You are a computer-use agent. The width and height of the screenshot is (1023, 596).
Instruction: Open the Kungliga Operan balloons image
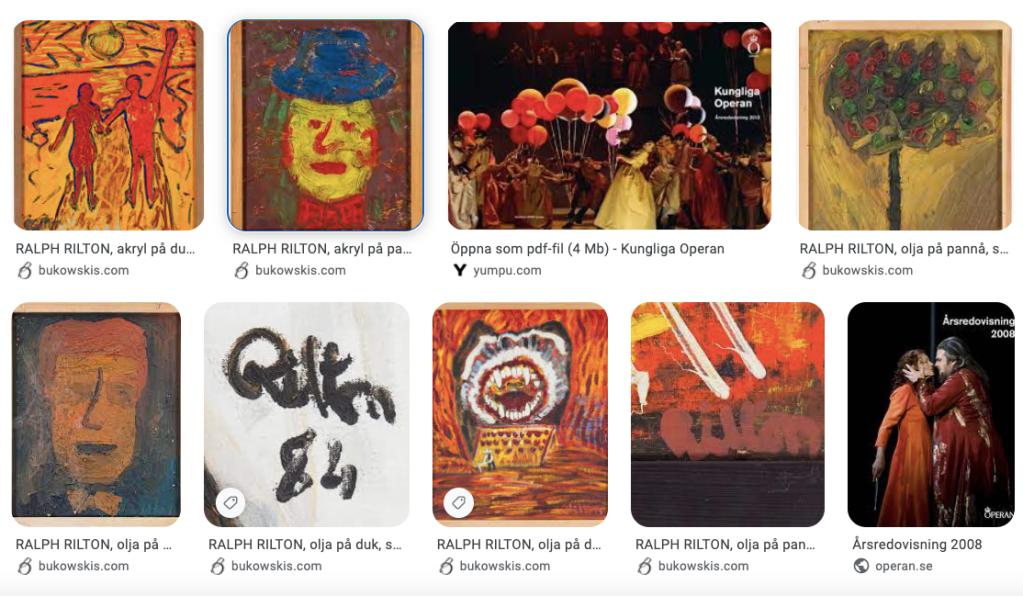pyautogui.click(x=609, y=125)
